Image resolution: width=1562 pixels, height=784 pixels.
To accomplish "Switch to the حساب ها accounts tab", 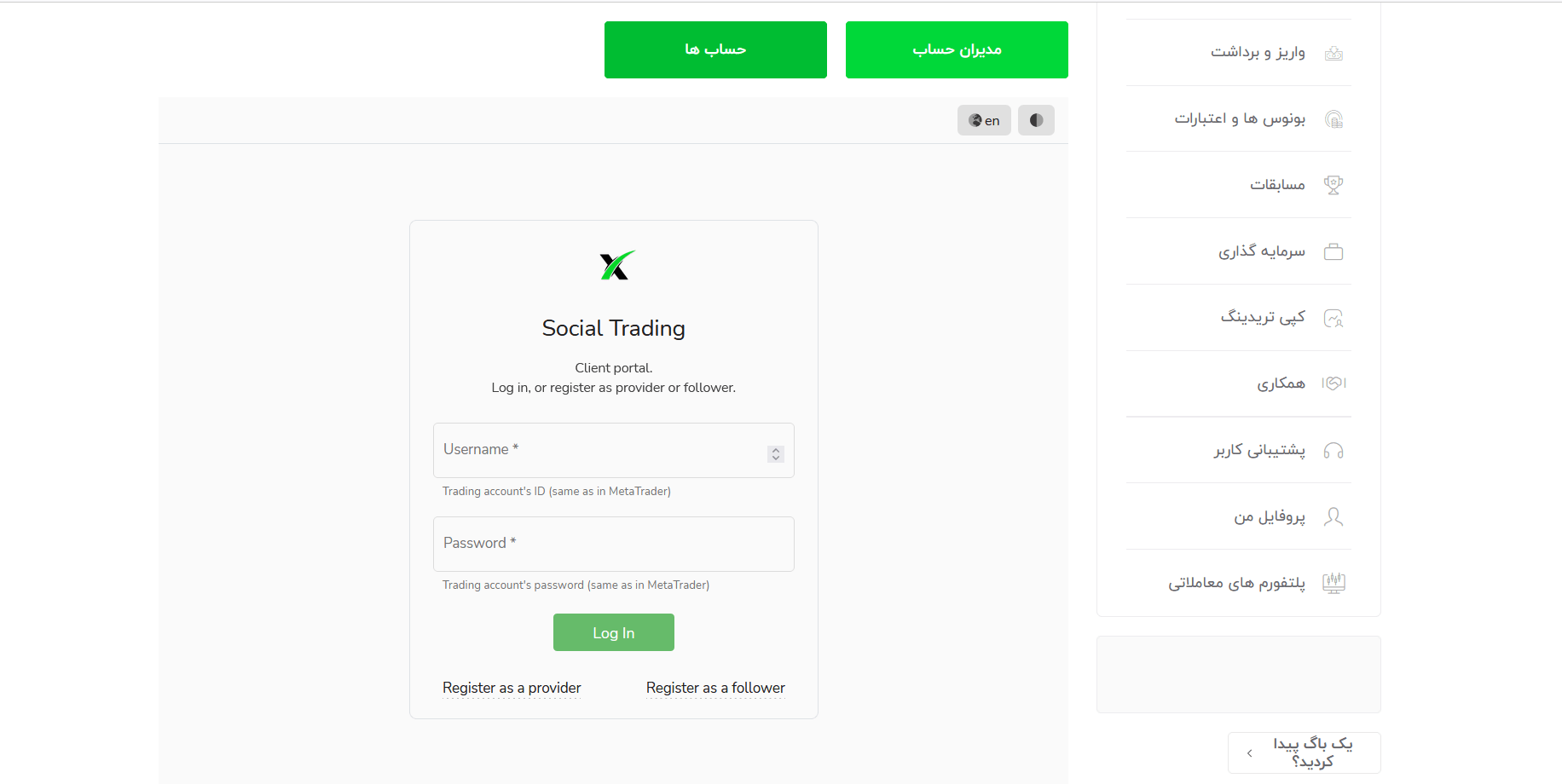I will click(x=715, y=49).
